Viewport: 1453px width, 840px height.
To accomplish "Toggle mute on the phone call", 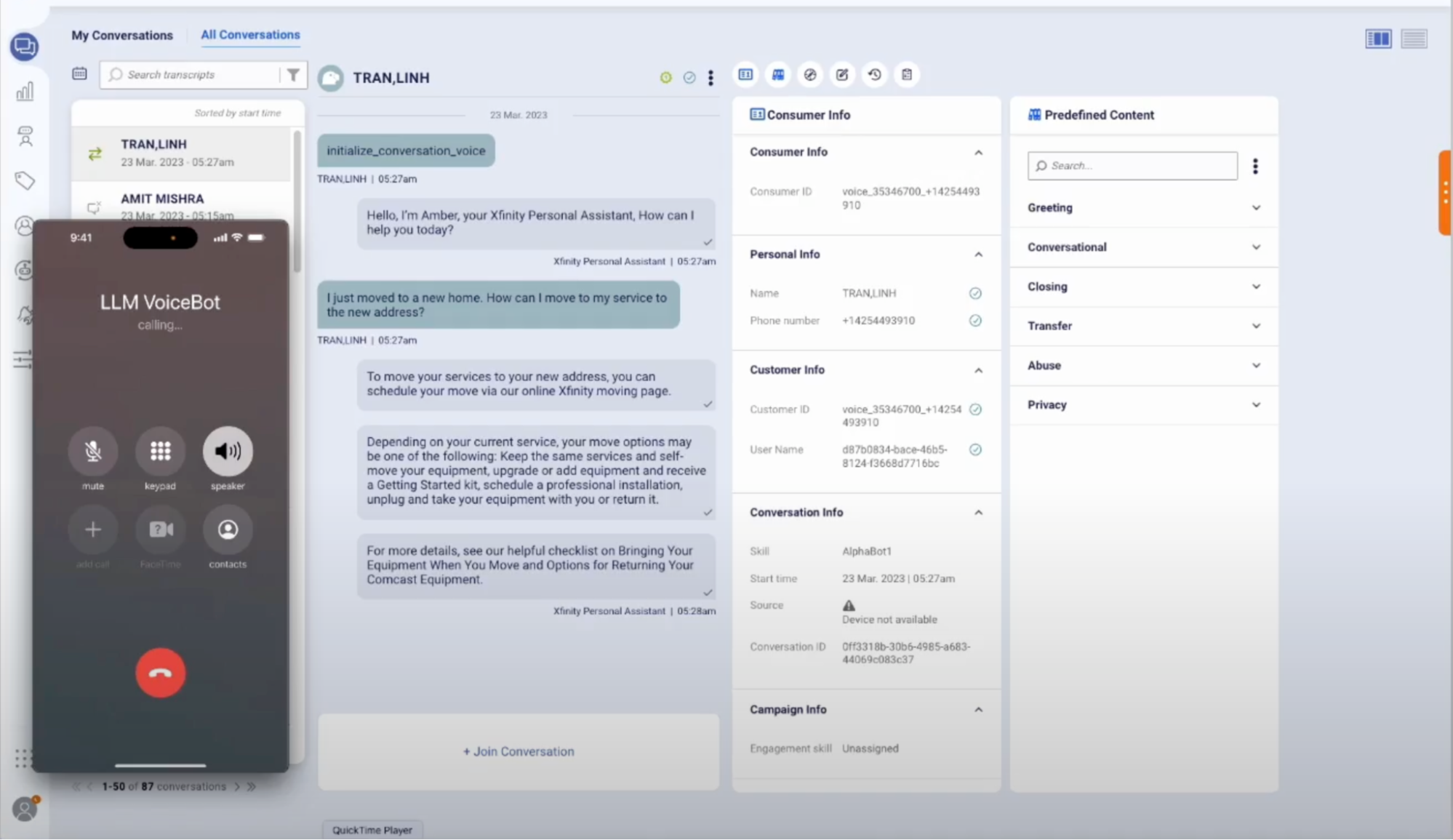I will click(93, 452).
